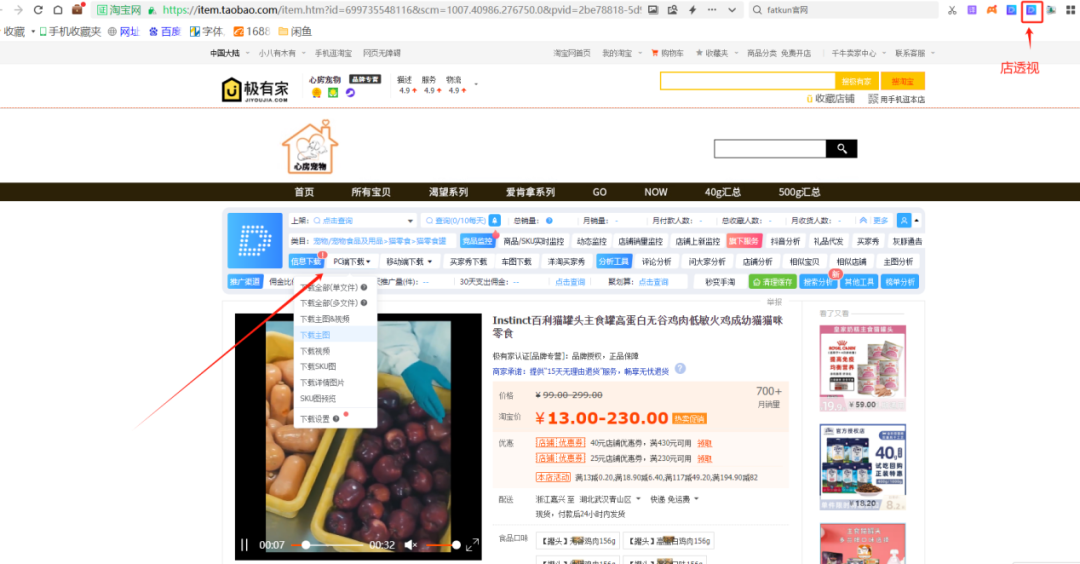Open the scissors screenshot extension icon
Screen dimensions: 1080x564
point(952,10)
